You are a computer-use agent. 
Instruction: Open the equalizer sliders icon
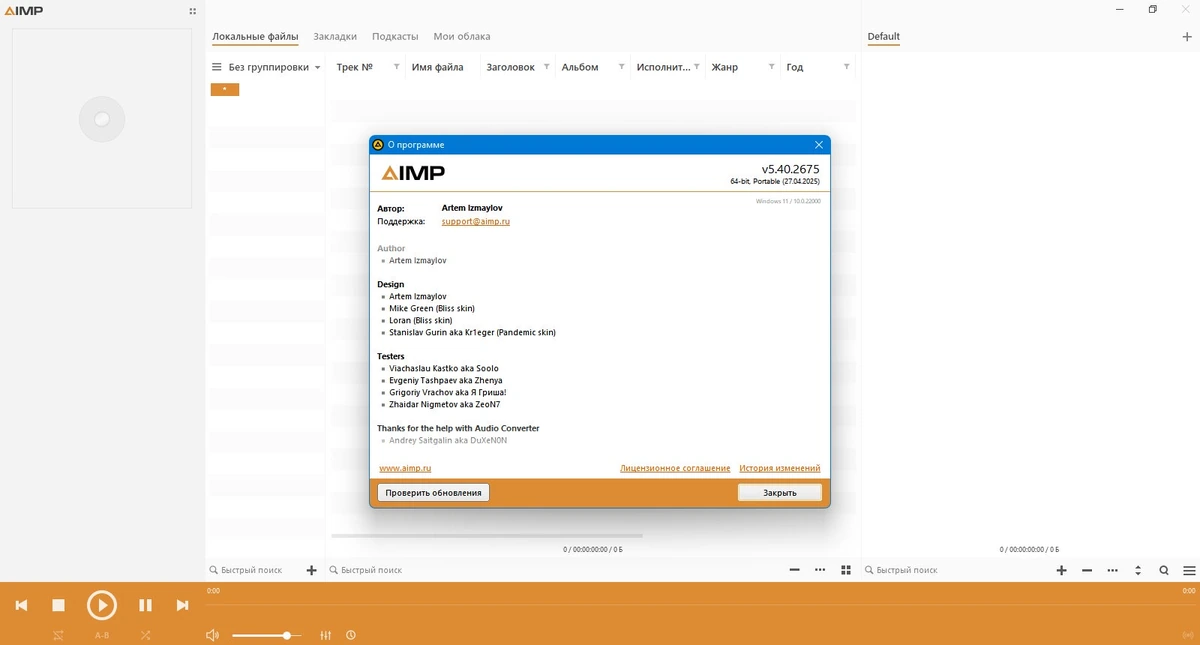(326, 635)
